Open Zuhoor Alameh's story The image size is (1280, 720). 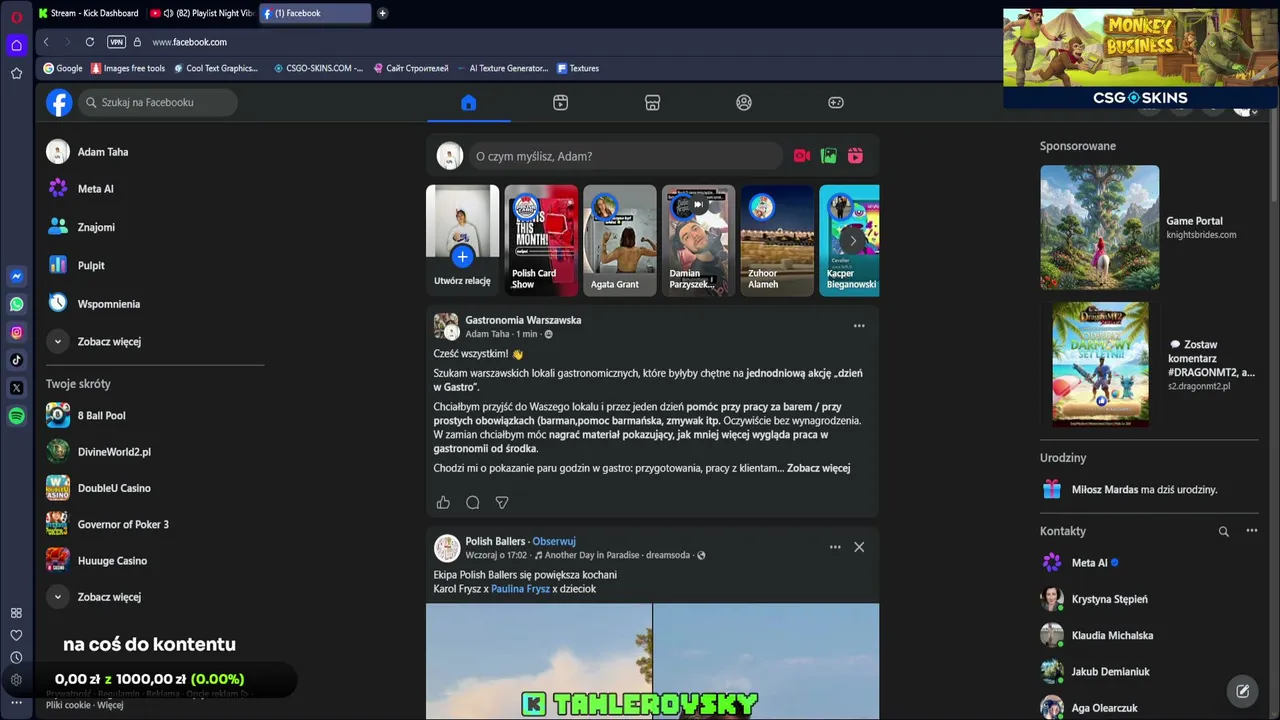(x=777, y=240)
